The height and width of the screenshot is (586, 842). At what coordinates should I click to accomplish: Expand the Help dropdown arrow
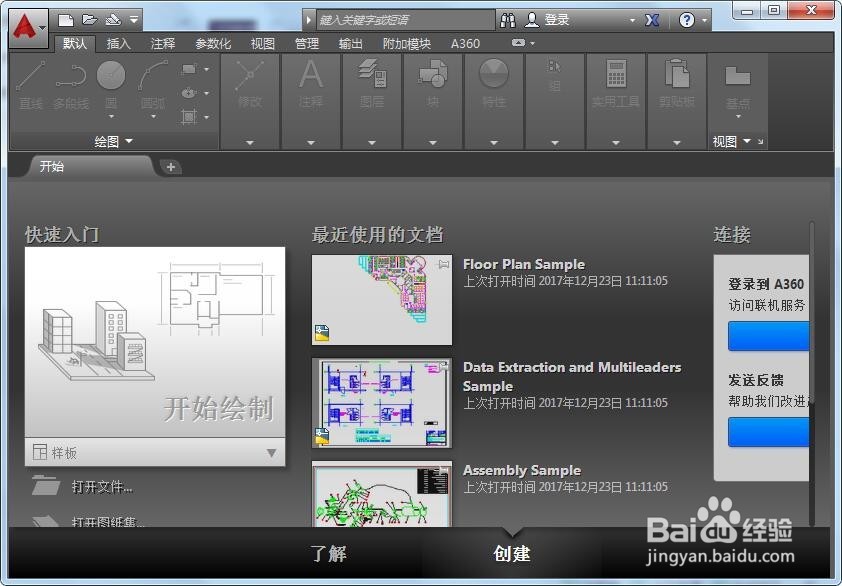(705, 20)
